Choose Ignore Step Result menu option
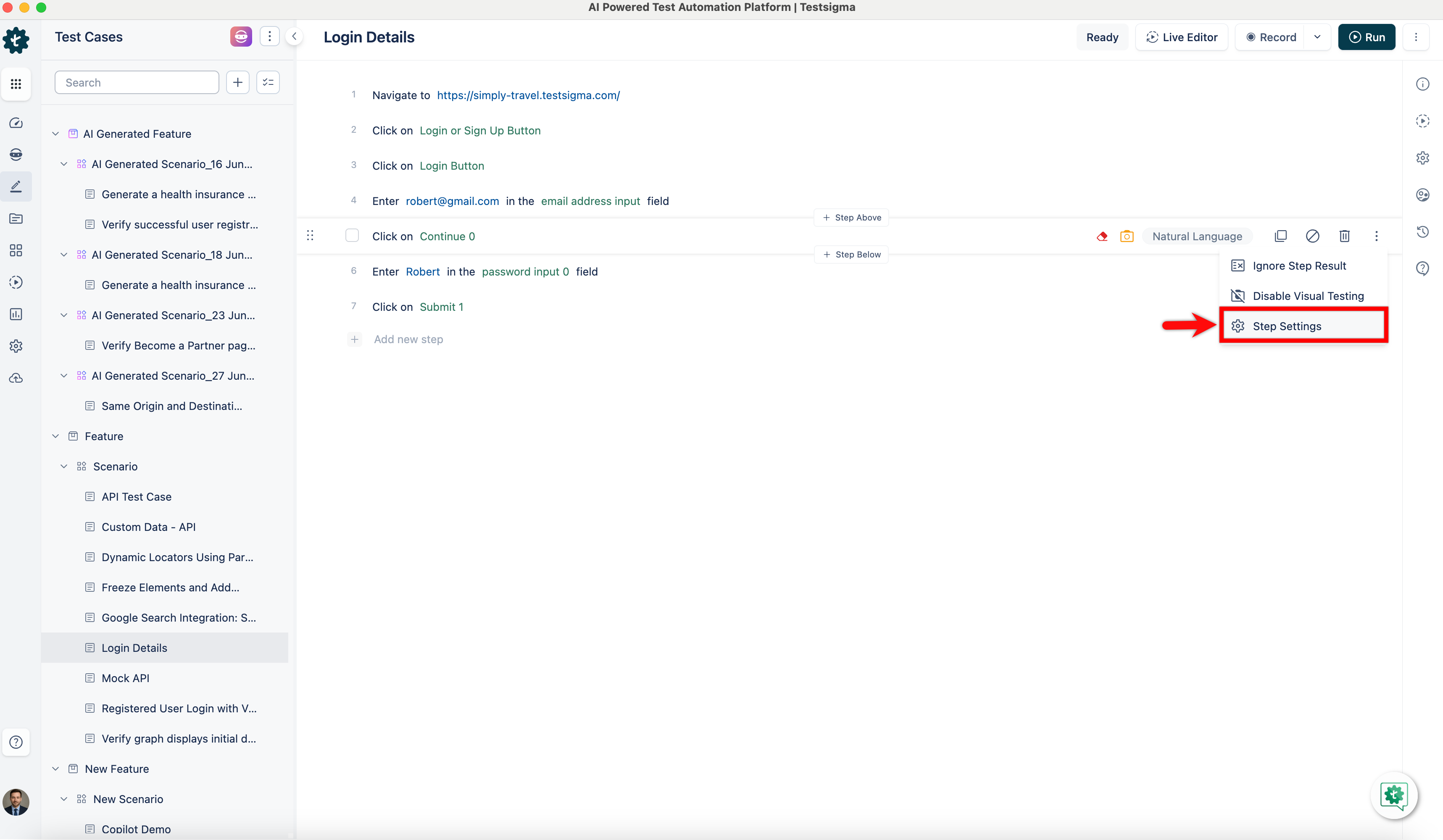This screenshot has width=1443, height=840. pyautogui.click(x=1299, y=265)
